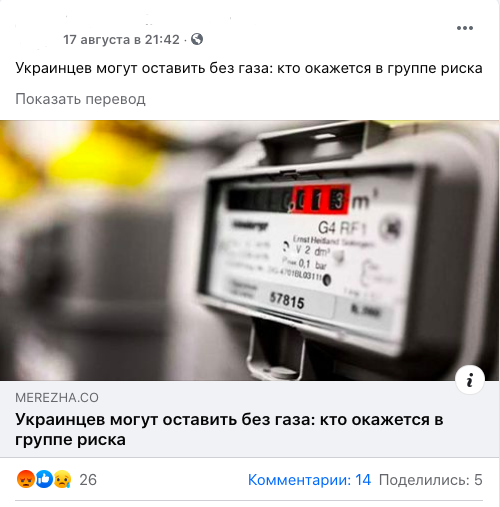Click the globe public audience icon
Viewport: 500px width, 507px height.
pos(197,39)
